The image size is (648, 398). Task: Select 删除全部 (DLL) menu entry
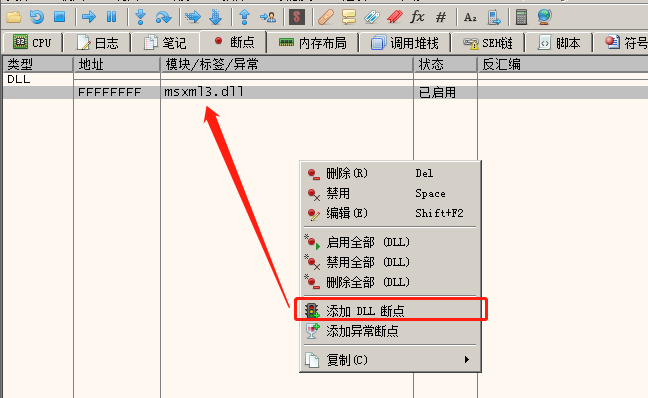pyautogui.click(x=390, y=282)
